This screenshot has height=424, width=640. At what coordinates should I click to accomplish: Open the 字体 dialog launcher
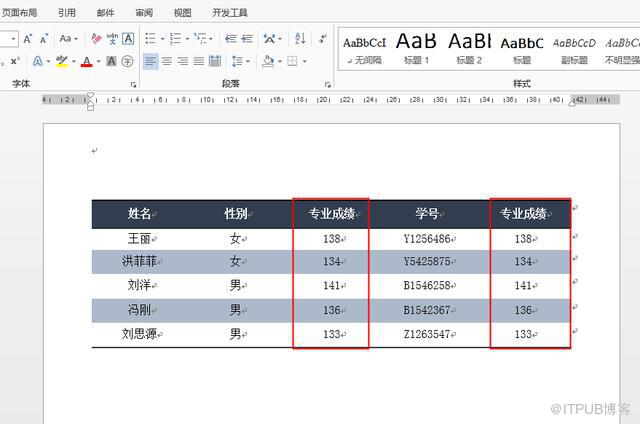(x=133, y=84)
